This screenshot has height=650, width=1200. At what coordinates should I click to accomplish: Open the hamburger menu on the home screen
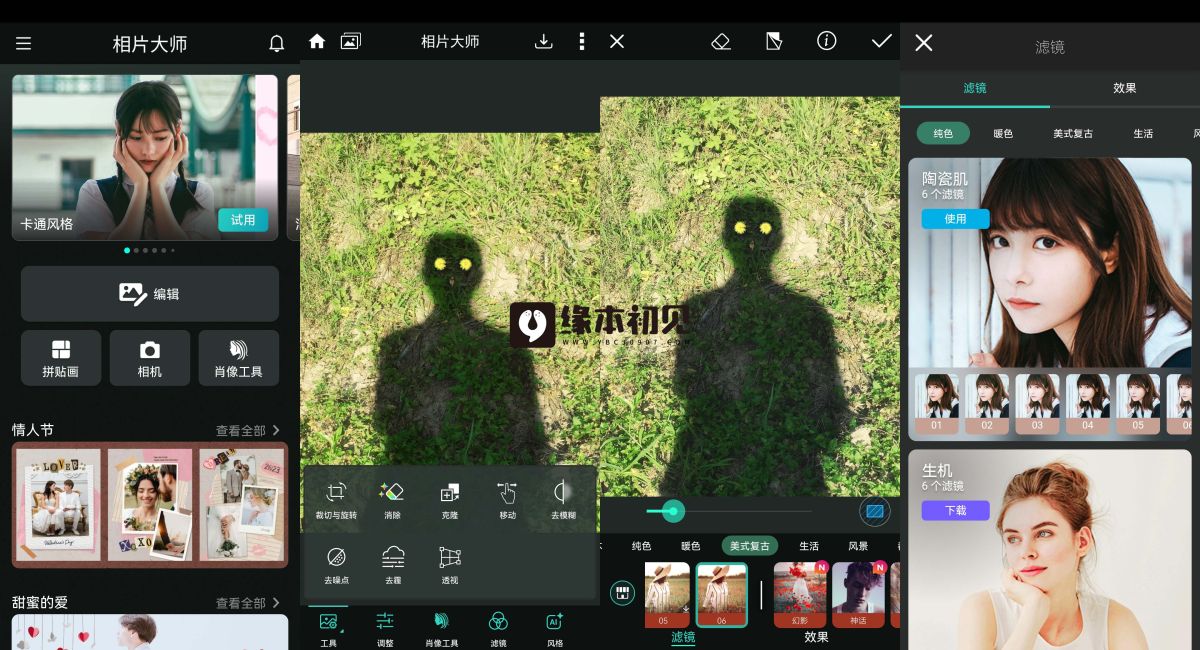[x=24, y=44]
